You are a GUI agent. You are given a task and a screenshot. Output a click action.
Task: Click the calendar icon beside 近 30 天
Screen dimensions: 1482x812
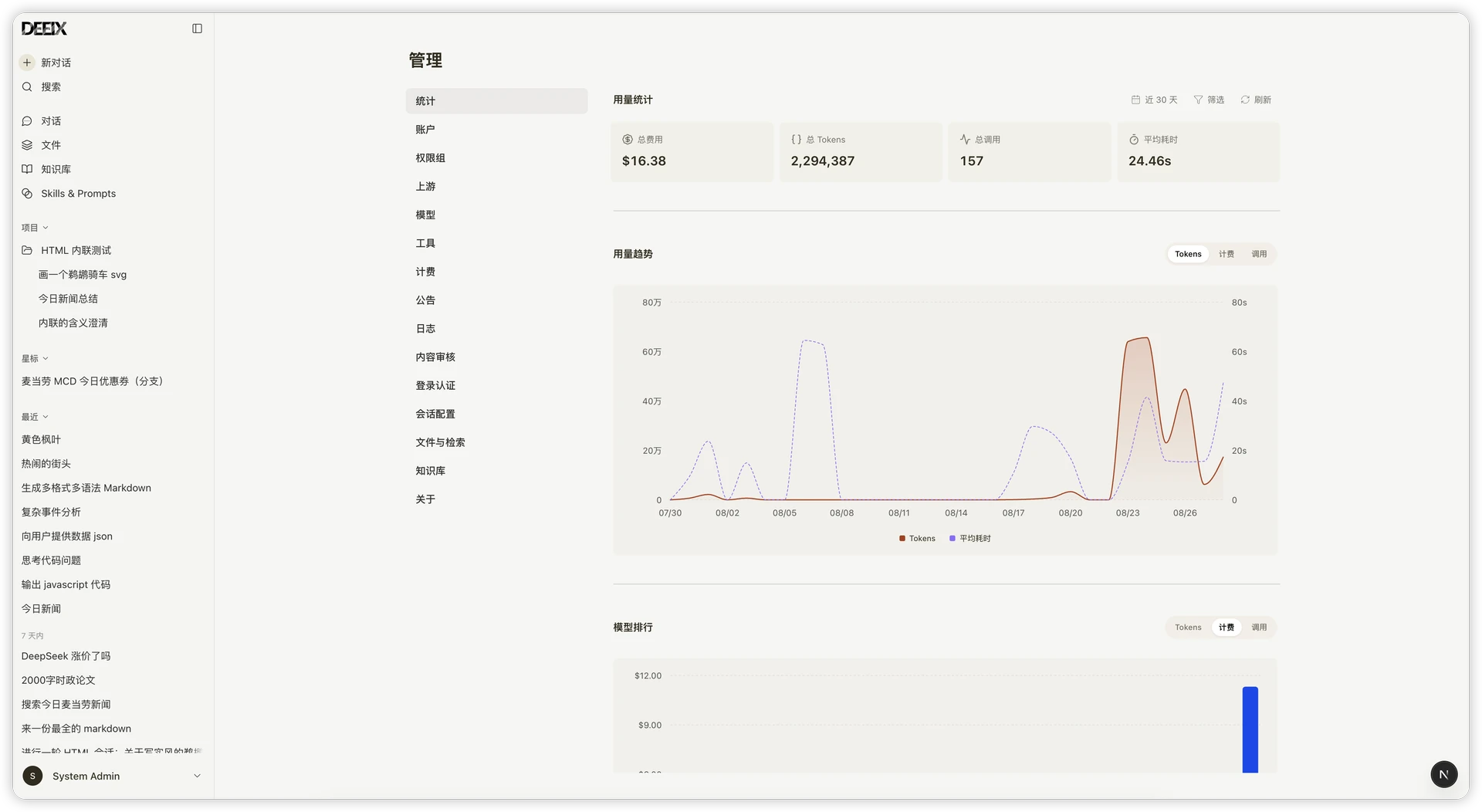tap(1135, 100)
